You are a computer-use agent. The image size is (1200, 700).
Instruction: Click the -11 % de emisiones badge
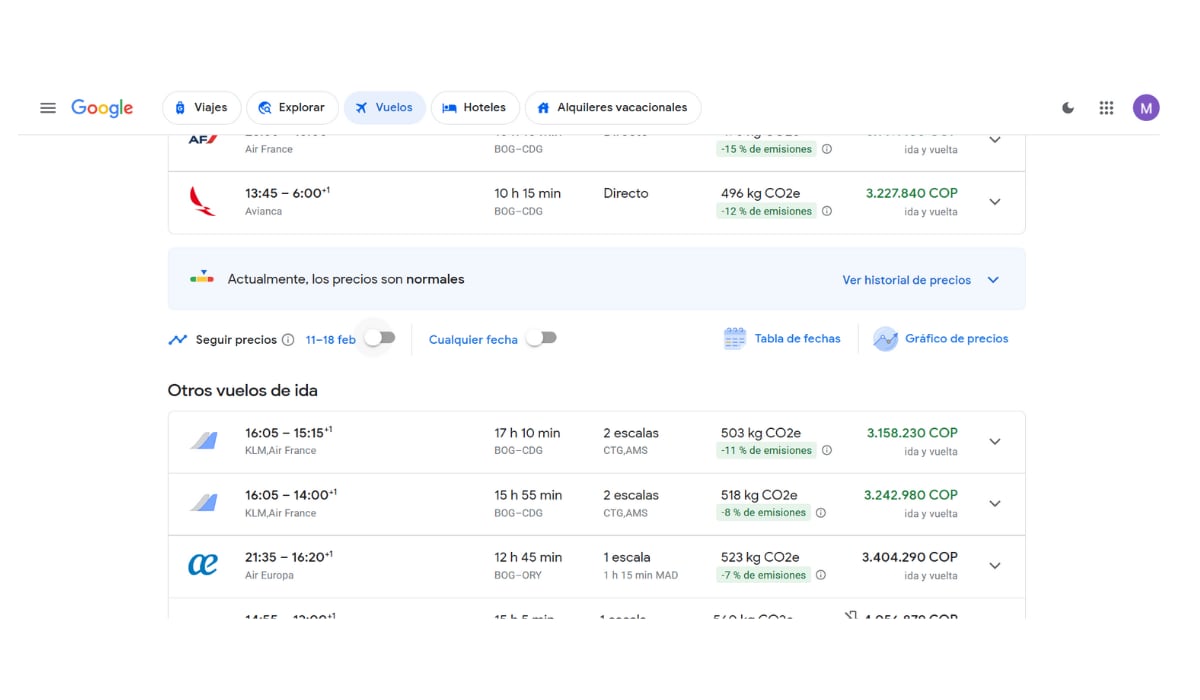767,450
